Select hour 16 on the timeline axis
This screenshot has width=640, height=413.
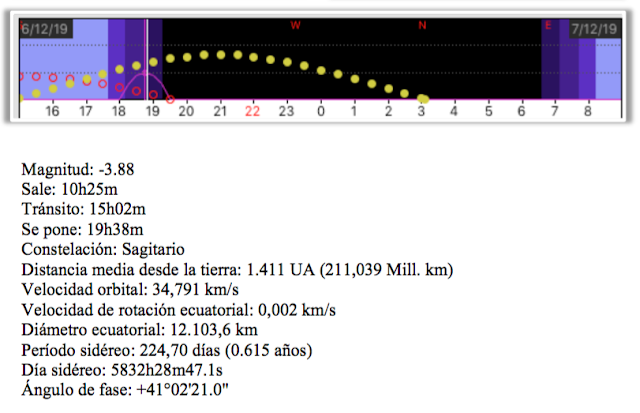[52, 111]
